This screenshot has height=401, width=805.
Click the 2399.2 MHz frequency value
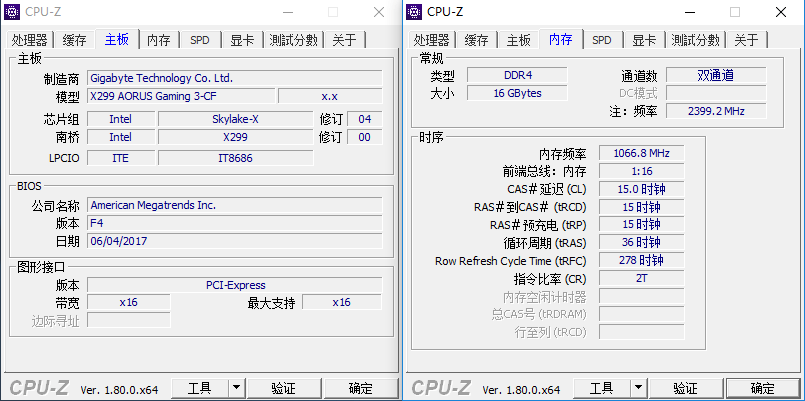coord(716,111)
